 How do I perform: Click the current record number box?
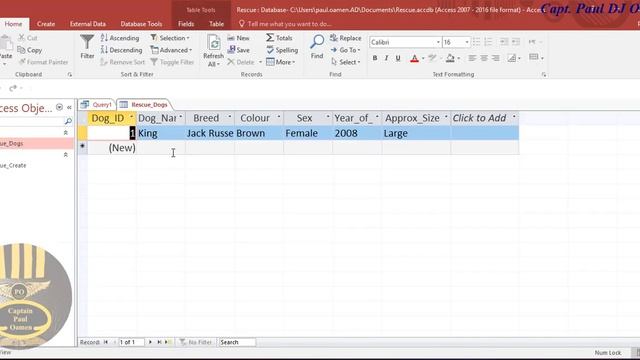tap(131, 342)
